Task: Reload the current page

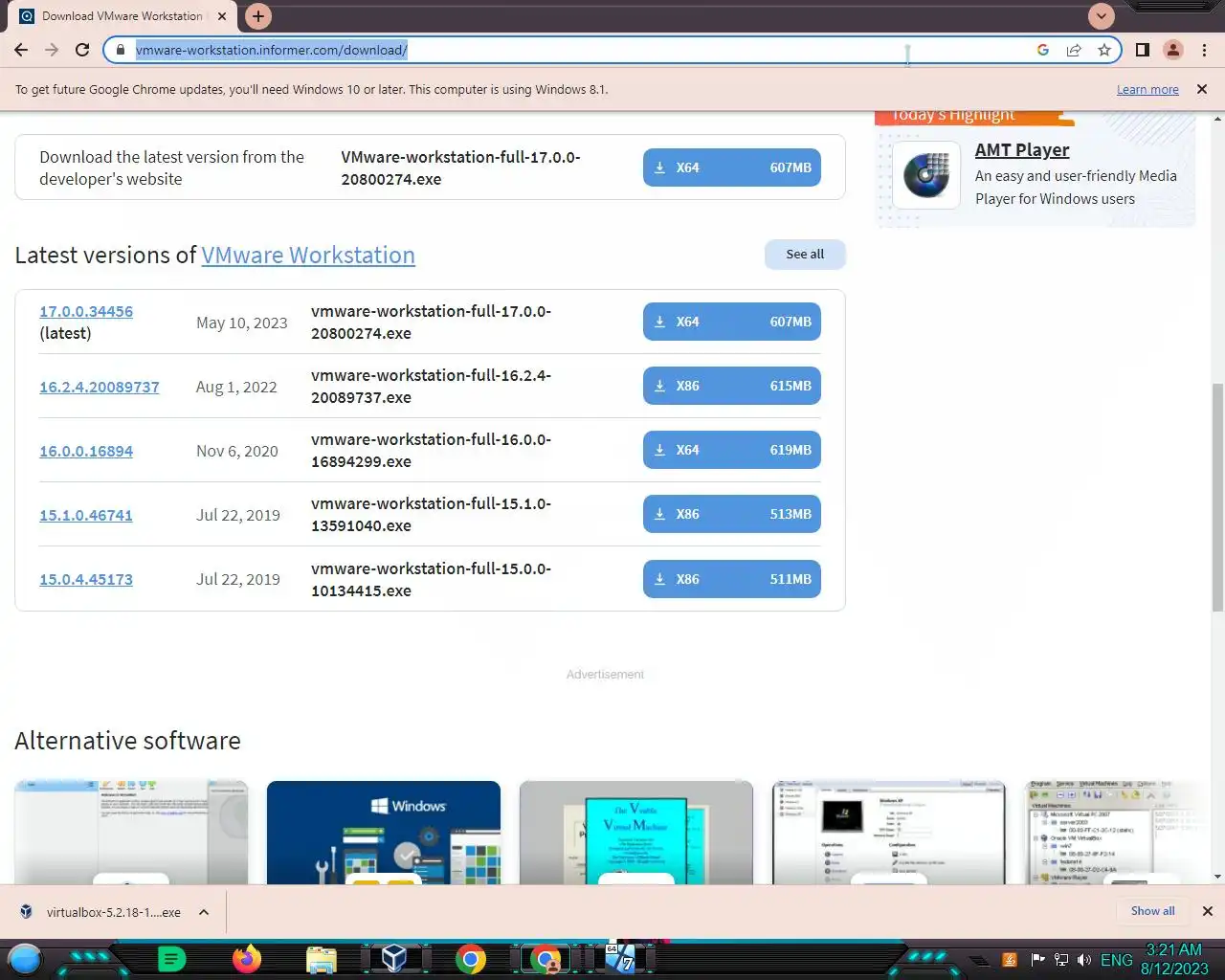Action: click(x=82, y=50)
